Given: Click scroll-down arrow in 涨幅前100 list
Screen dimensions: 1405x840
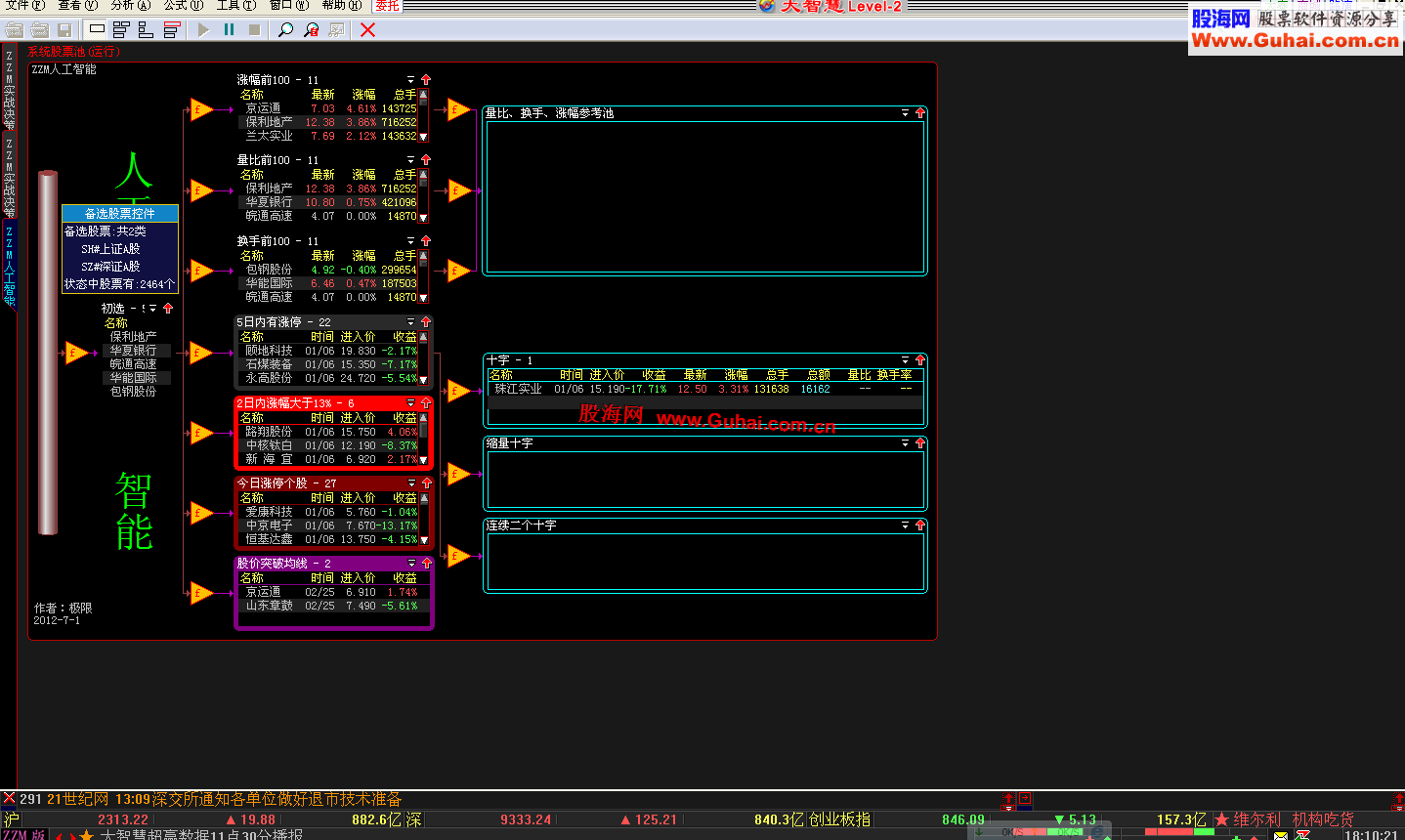Looking at the screenshot, I should (423, 137).
